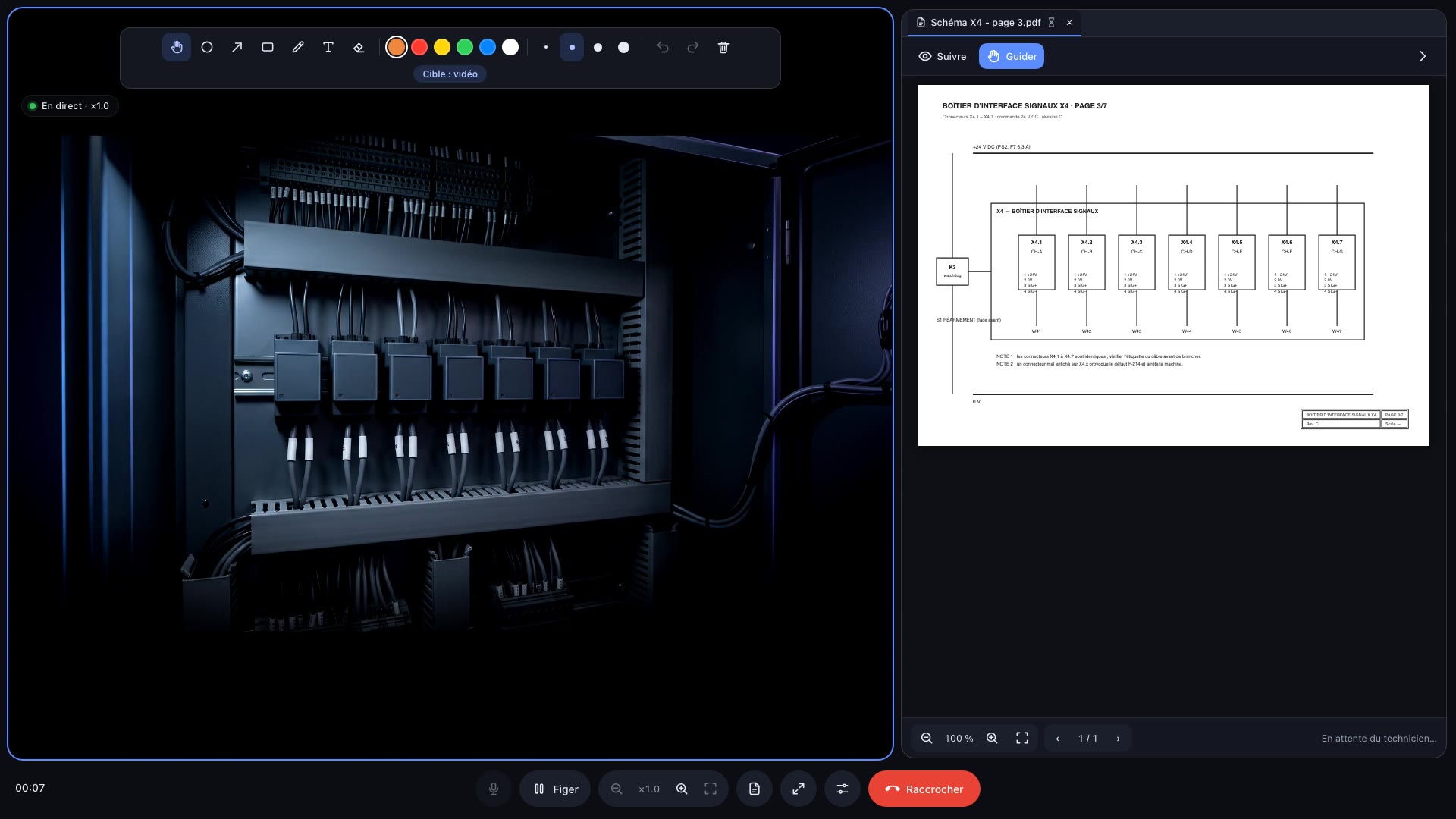The image size is (1456, 819).
Task: Delete all annotations with trash icon
Action: 723,47
